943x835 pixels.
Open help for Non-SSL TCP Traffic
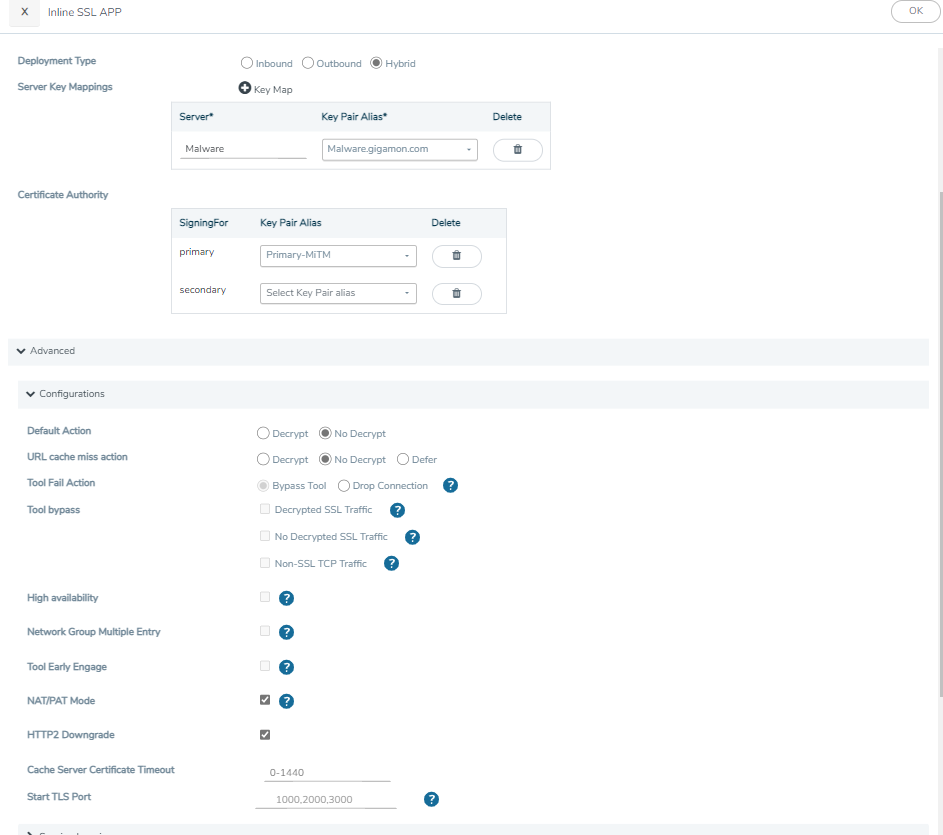click(391, 564)
